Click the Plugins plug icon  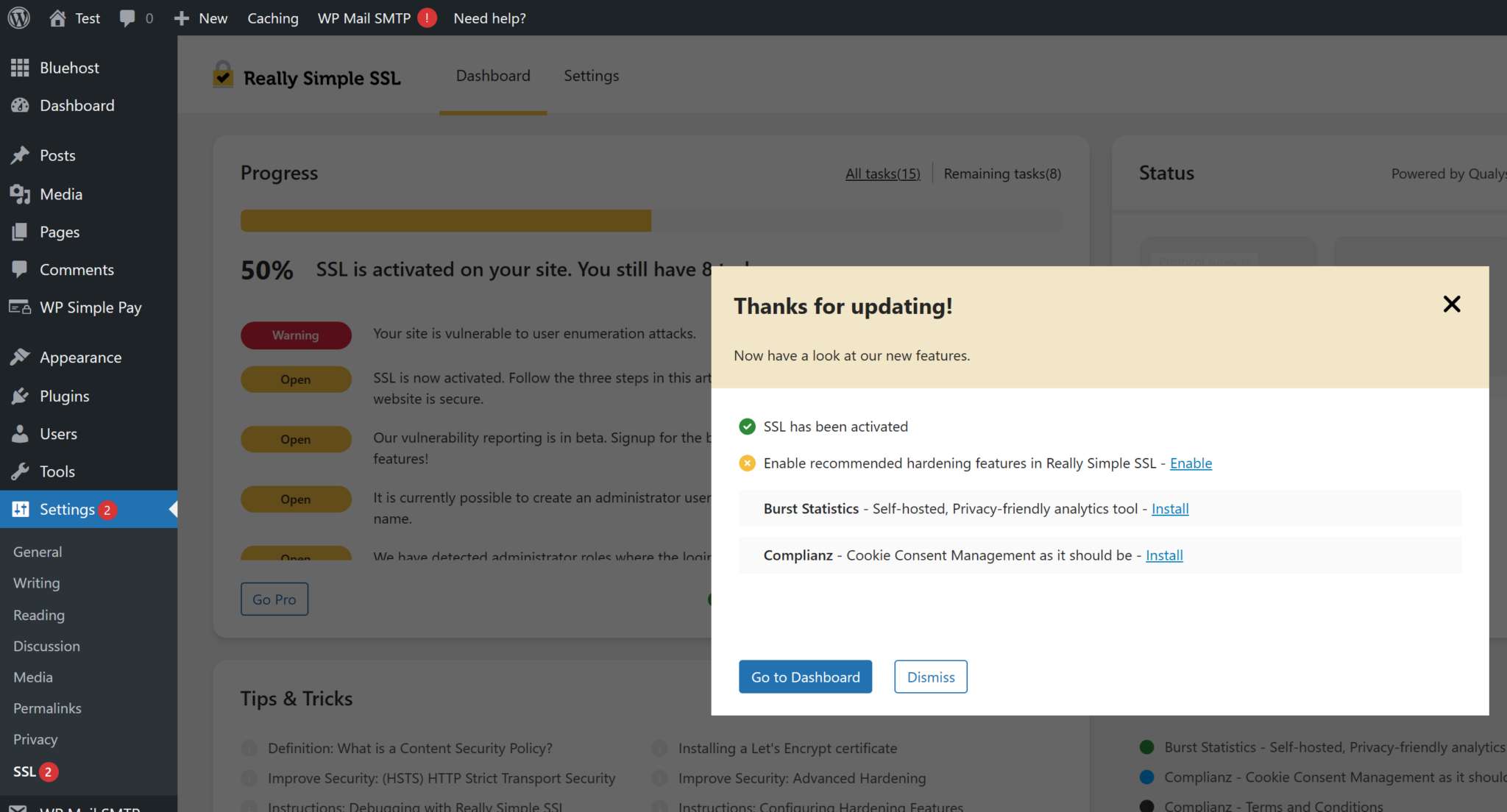pos(20,396)
